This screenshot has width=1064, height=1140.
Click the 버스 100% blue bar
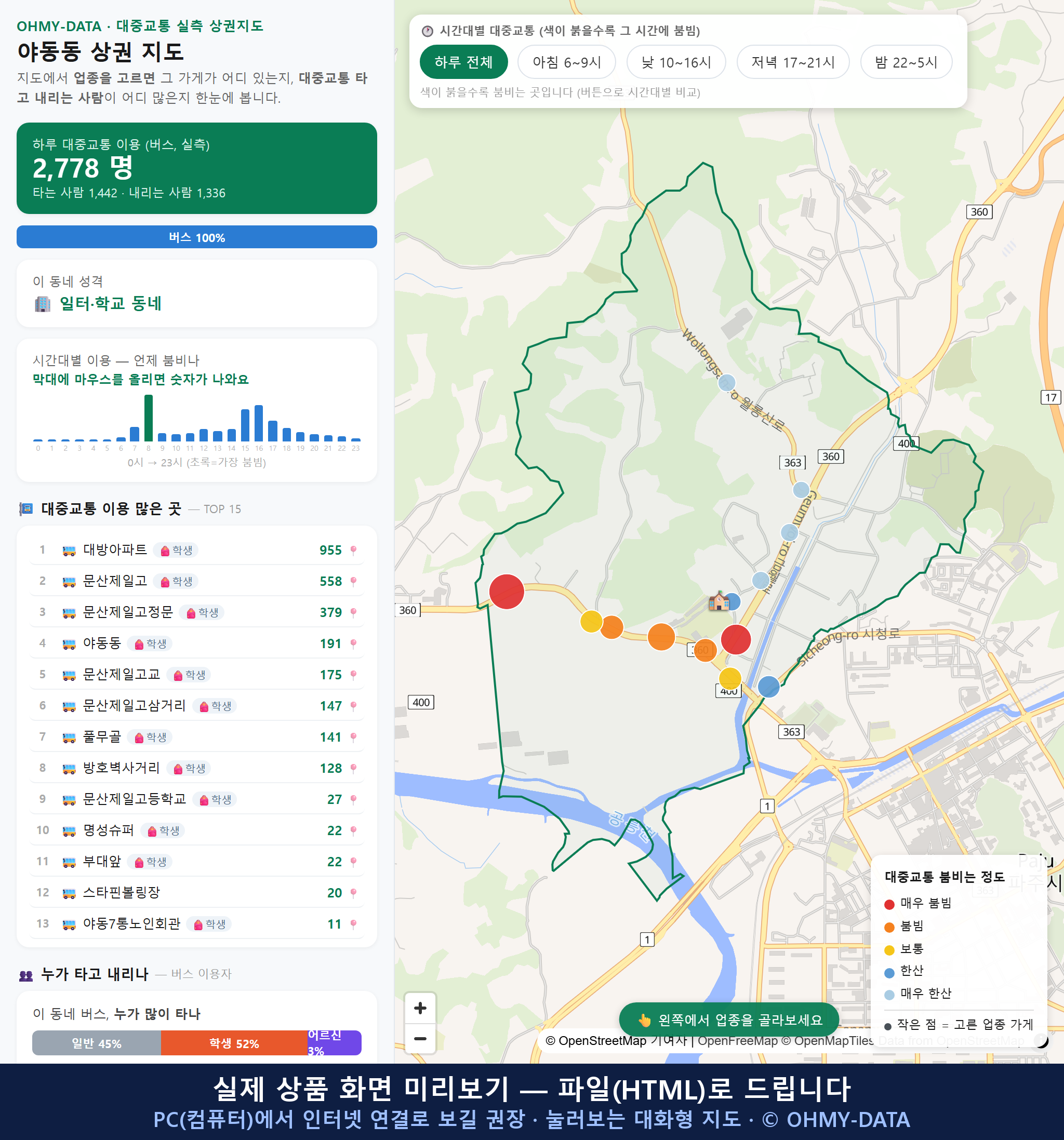tap(197, 237)
